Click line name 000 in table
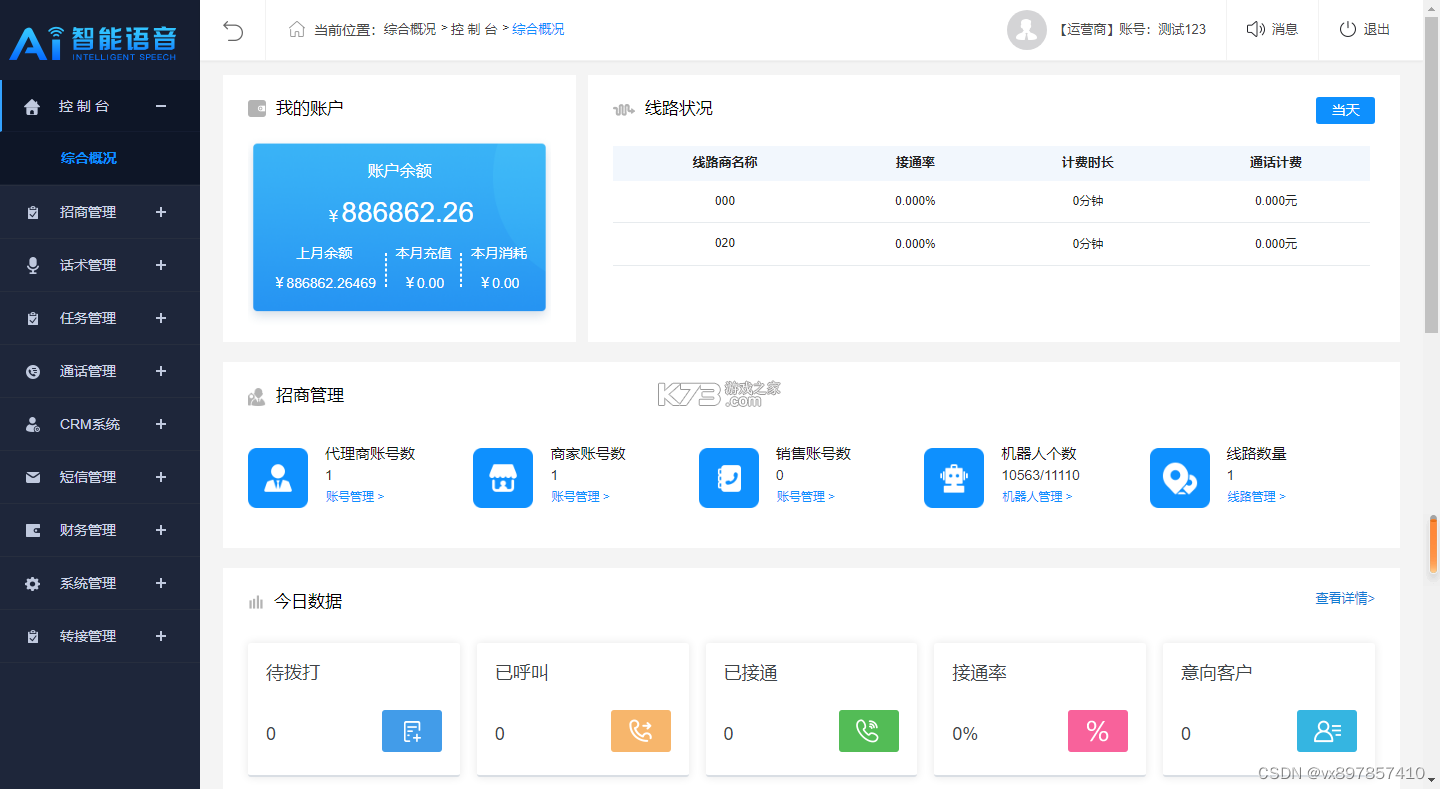Screen dimensions: 1440x789 [725, 201]
